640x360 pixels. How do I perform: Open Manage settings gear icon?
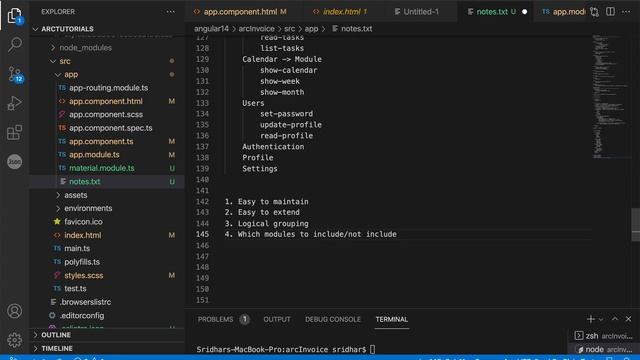(15, 340)
